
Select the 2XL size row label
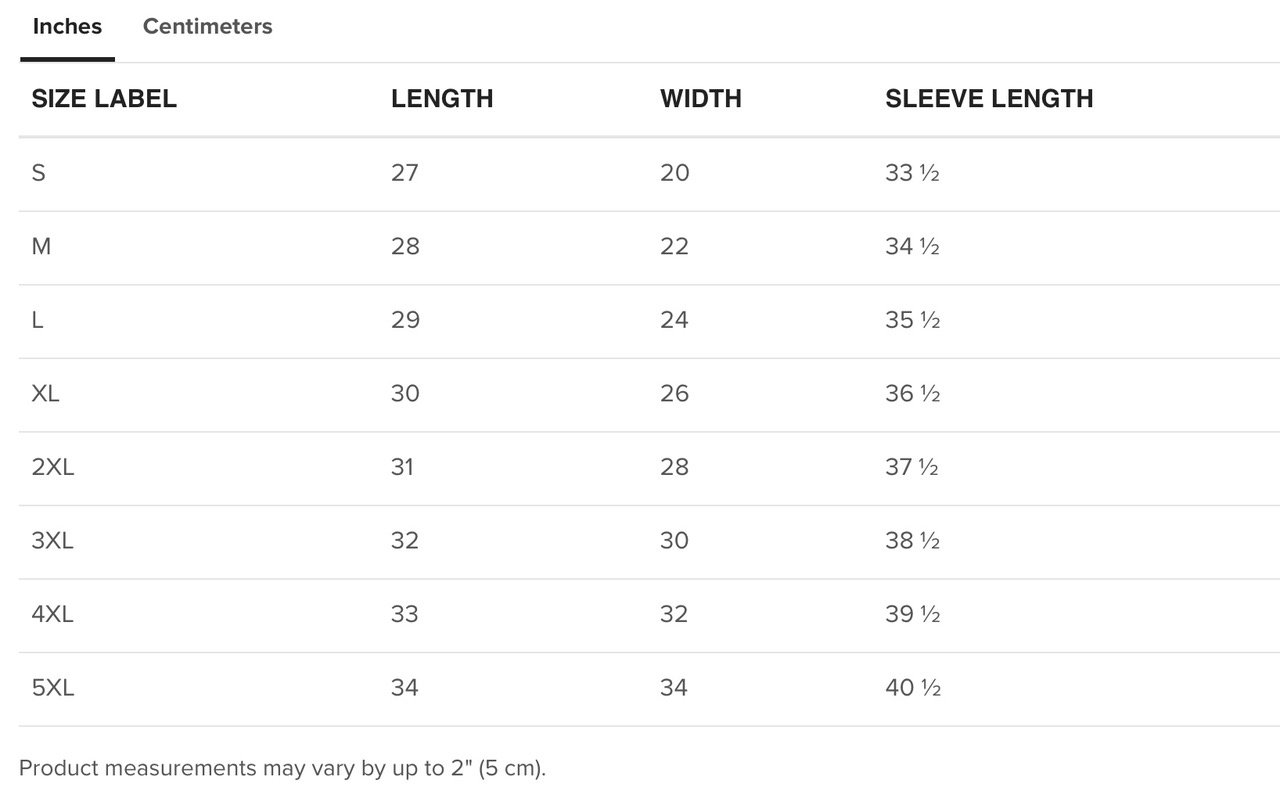point(53,467)
